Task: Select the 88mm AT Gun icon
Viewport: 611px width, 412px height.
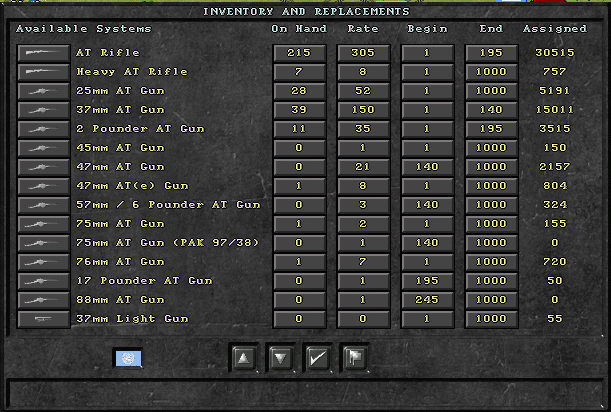Action: pyautogui.click(x=44, y=300)
